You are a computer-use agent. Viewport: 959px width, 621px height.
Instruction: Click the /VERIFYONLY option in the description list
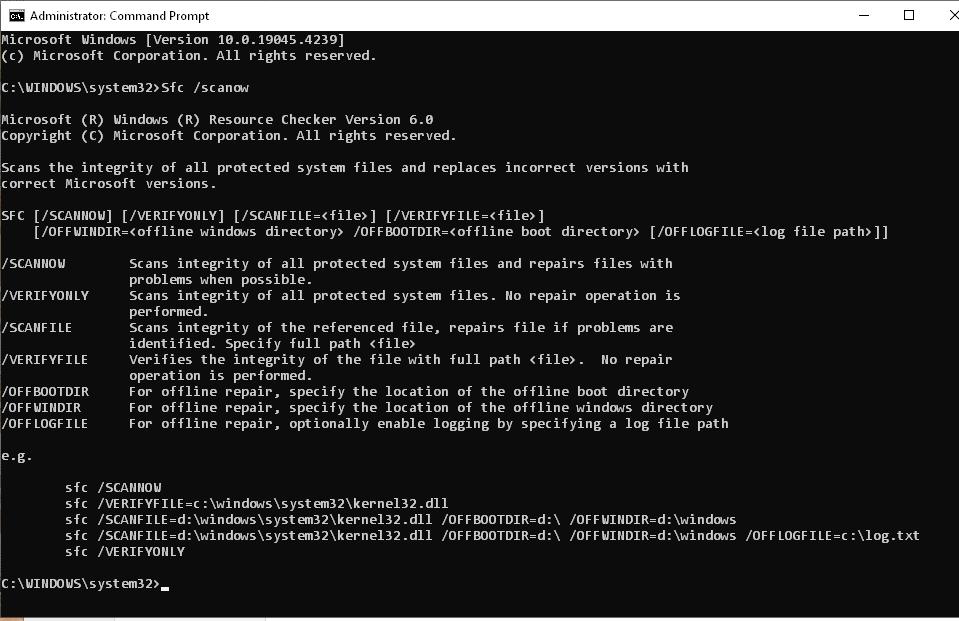click(45, 296)
